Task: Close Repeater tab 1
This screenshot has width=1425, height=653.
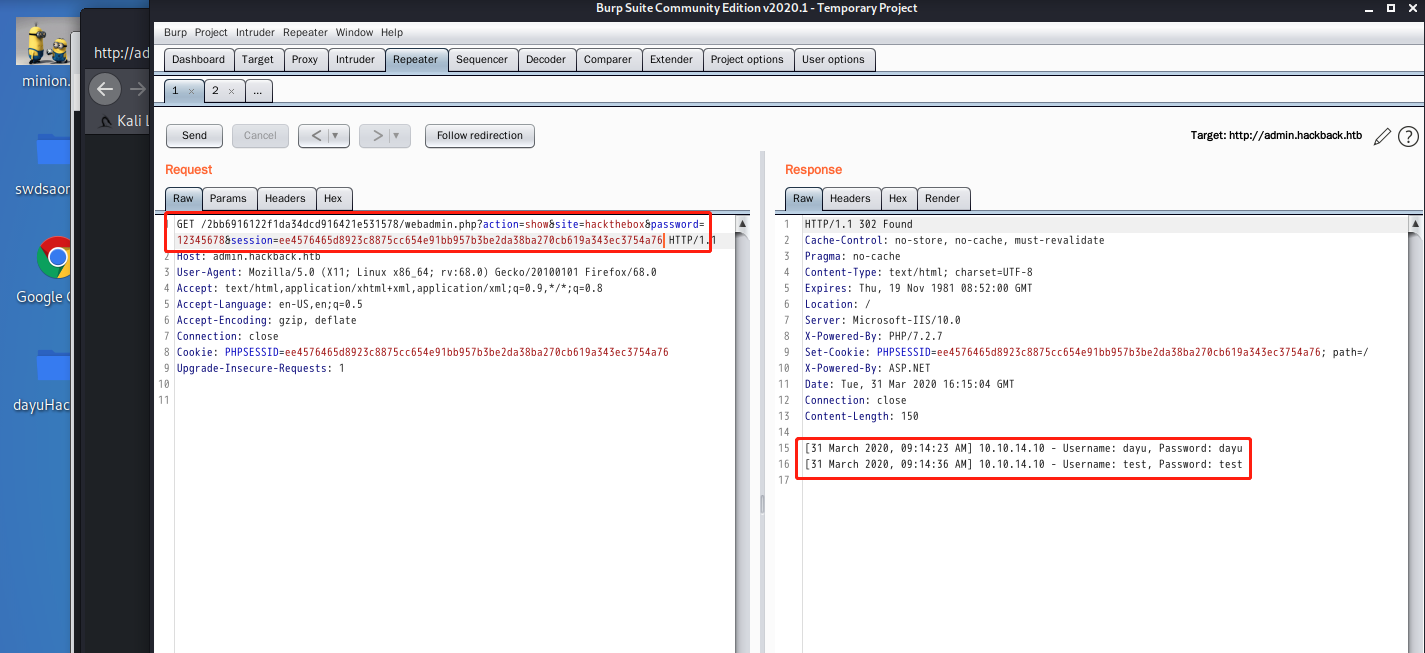Action: (x=190, y=91)
